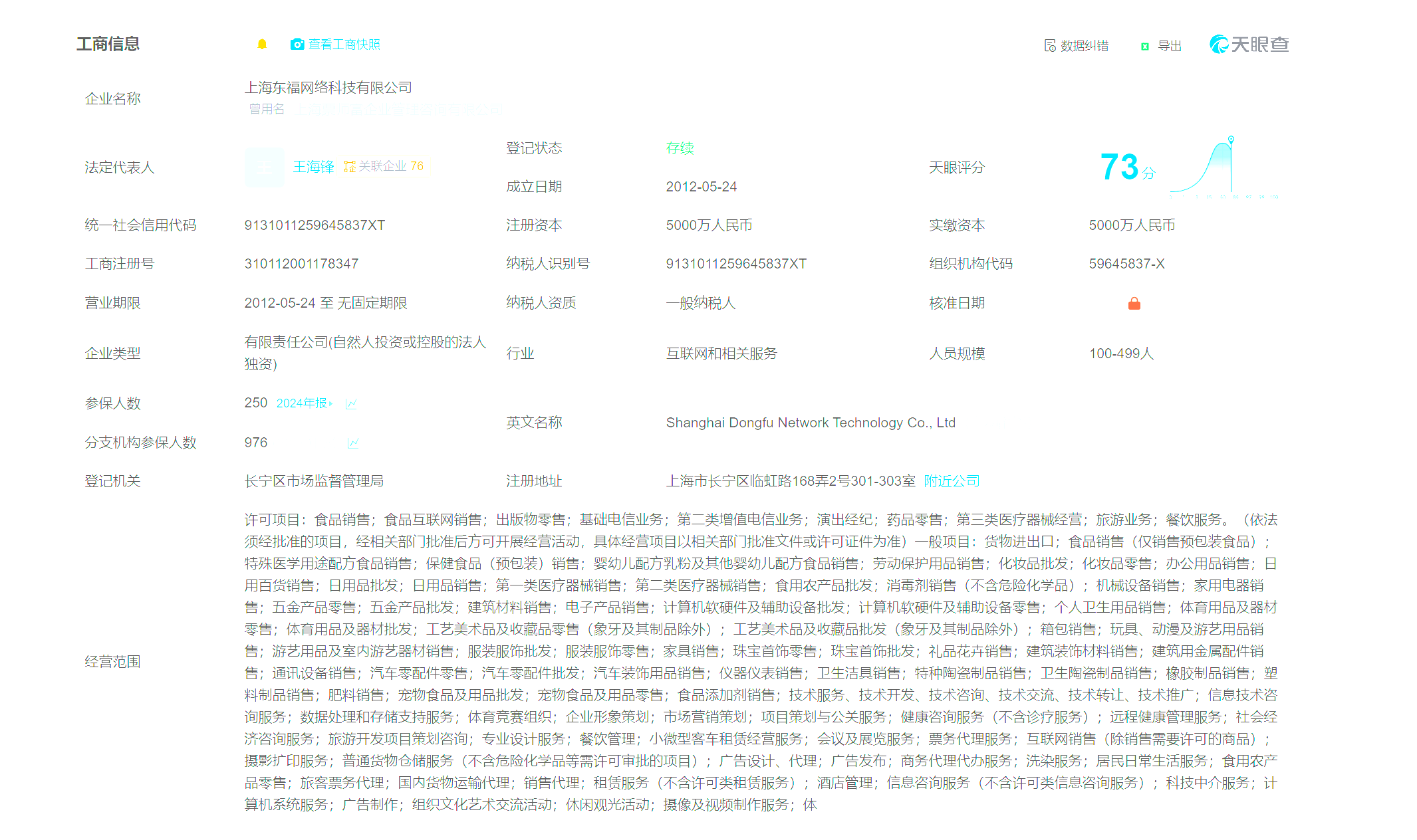Click the 73分 Tianyan score

(1127, 167)
